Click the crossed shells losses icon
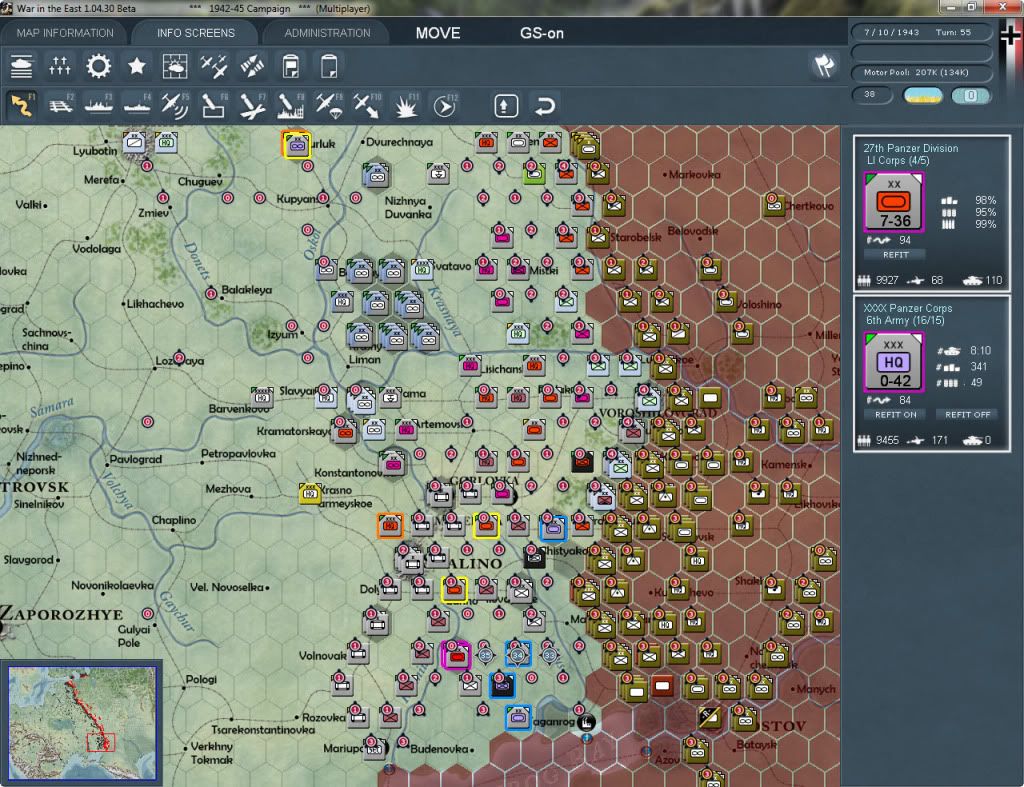The height and width of the screenshot is (787, 1024). click(x=252, y=66)
